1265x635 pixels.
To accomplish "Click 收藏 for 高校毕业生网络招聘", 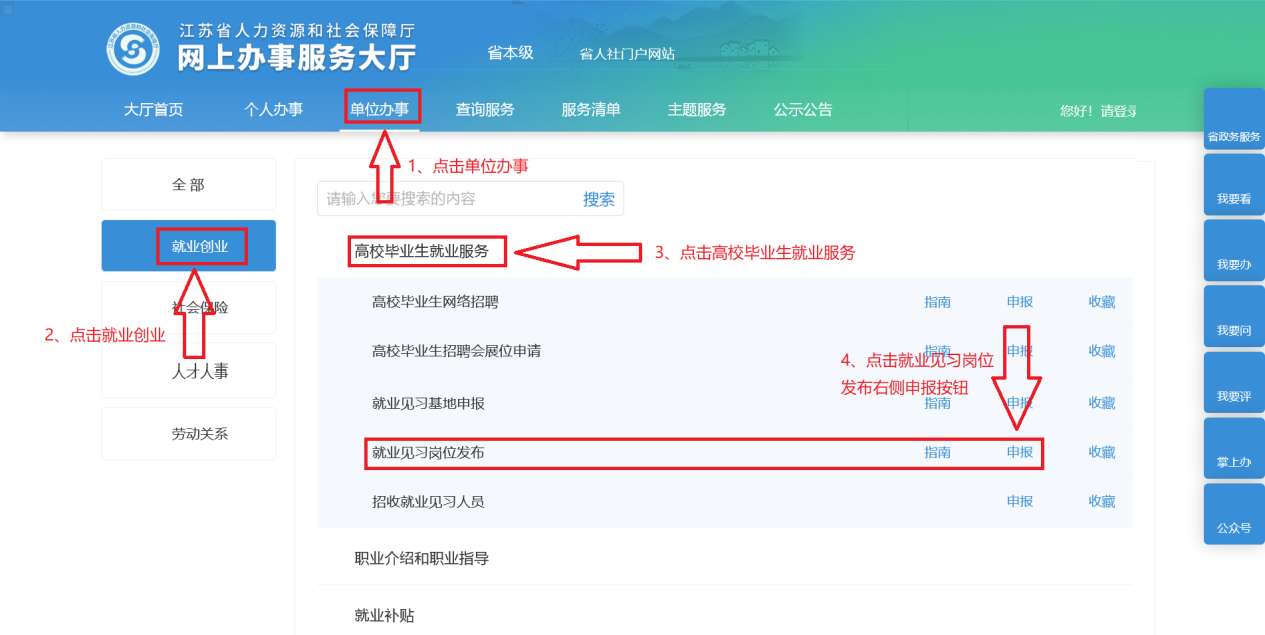I will point(1101,302).
